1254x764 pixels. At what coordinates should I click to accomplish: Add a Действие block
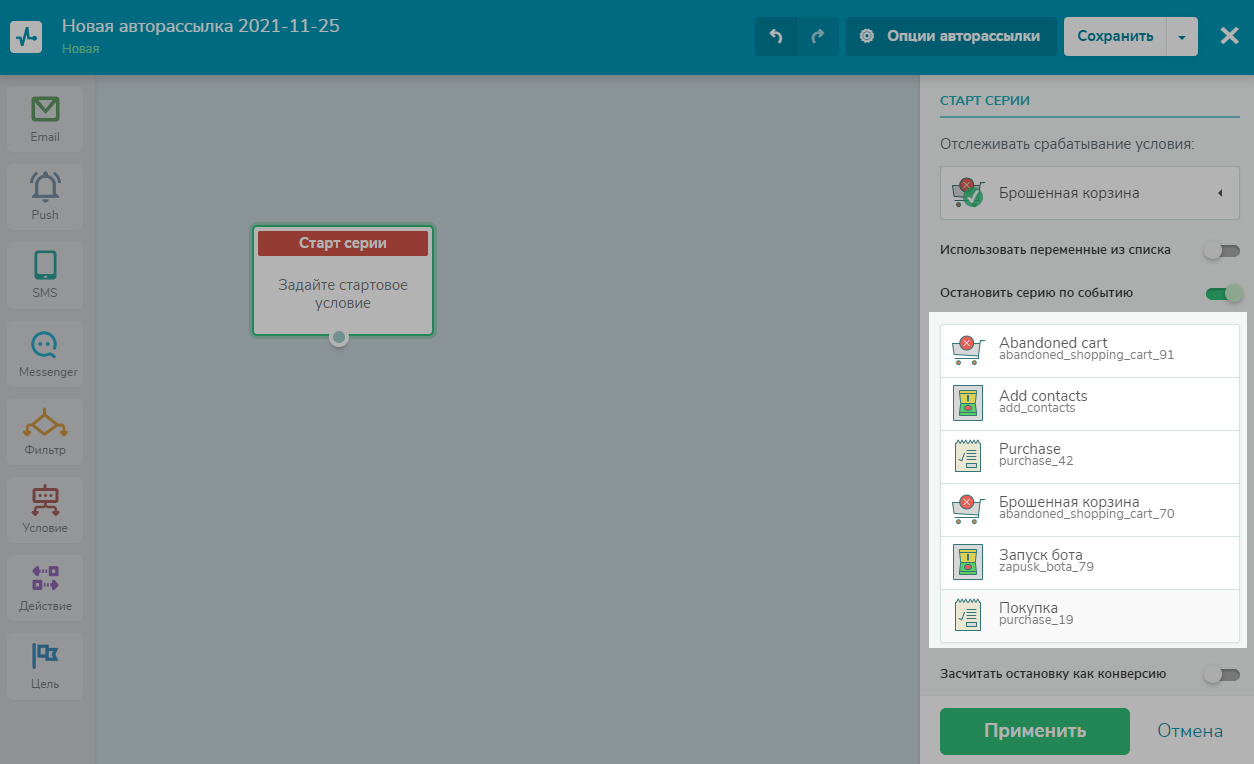45,587
